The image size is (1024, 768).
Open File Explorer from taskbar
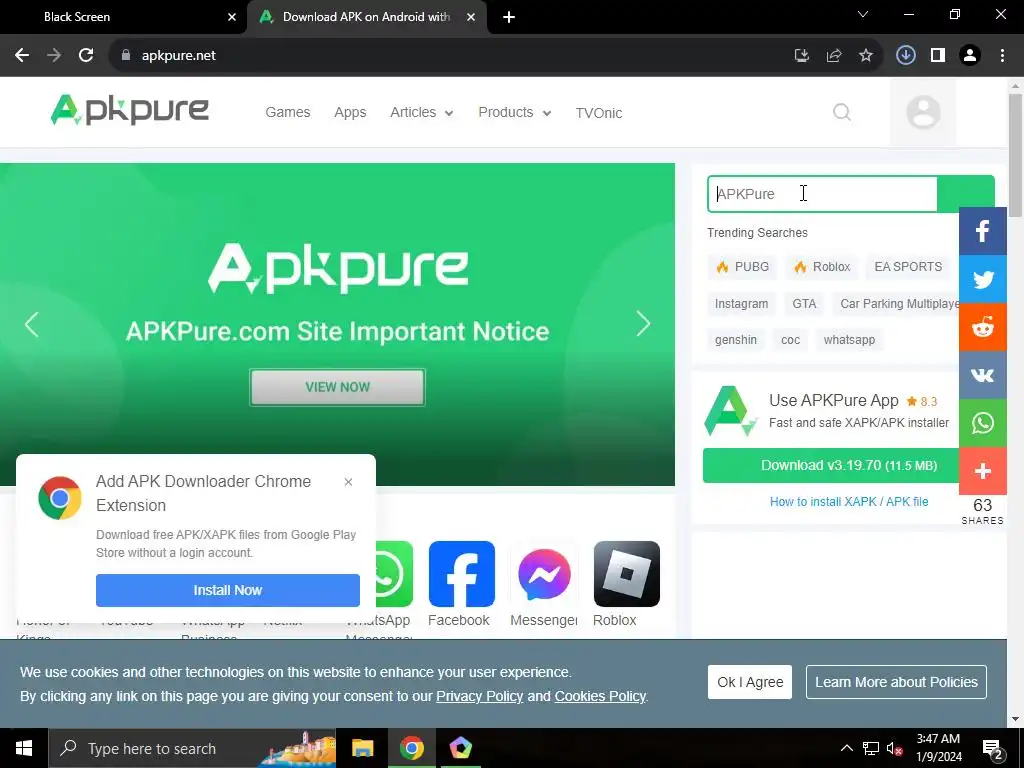click(362, 748)
